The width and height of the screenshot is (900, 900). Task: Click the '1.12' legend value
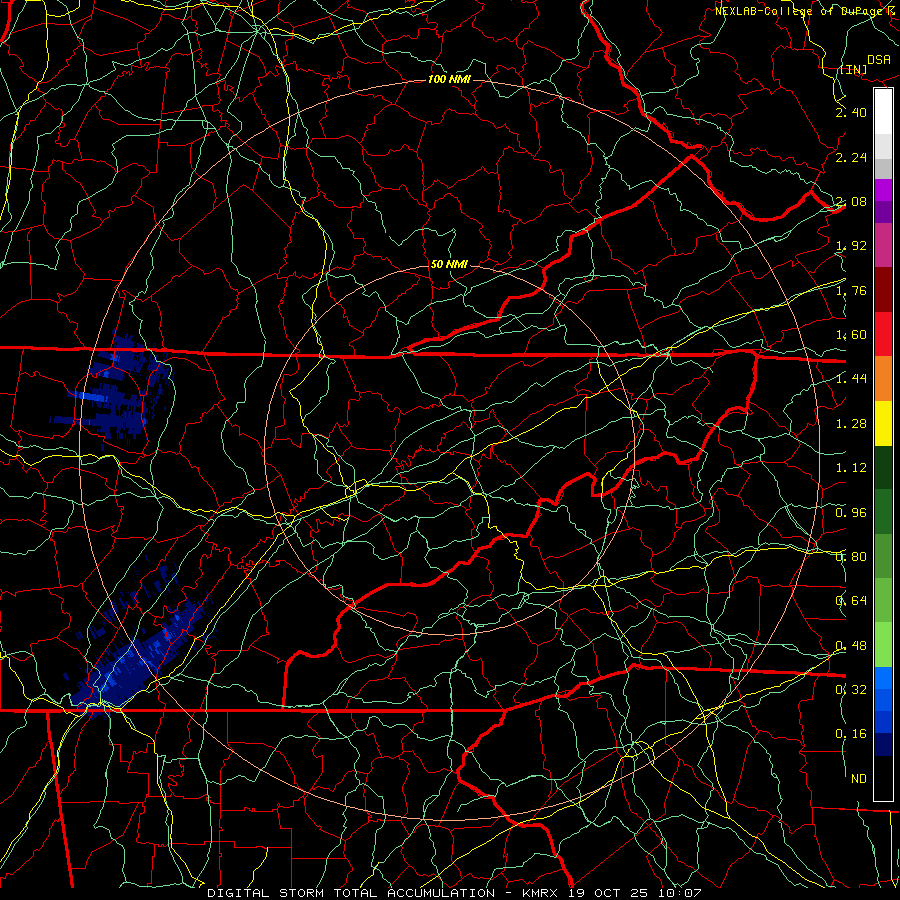[x=851, y=468]
